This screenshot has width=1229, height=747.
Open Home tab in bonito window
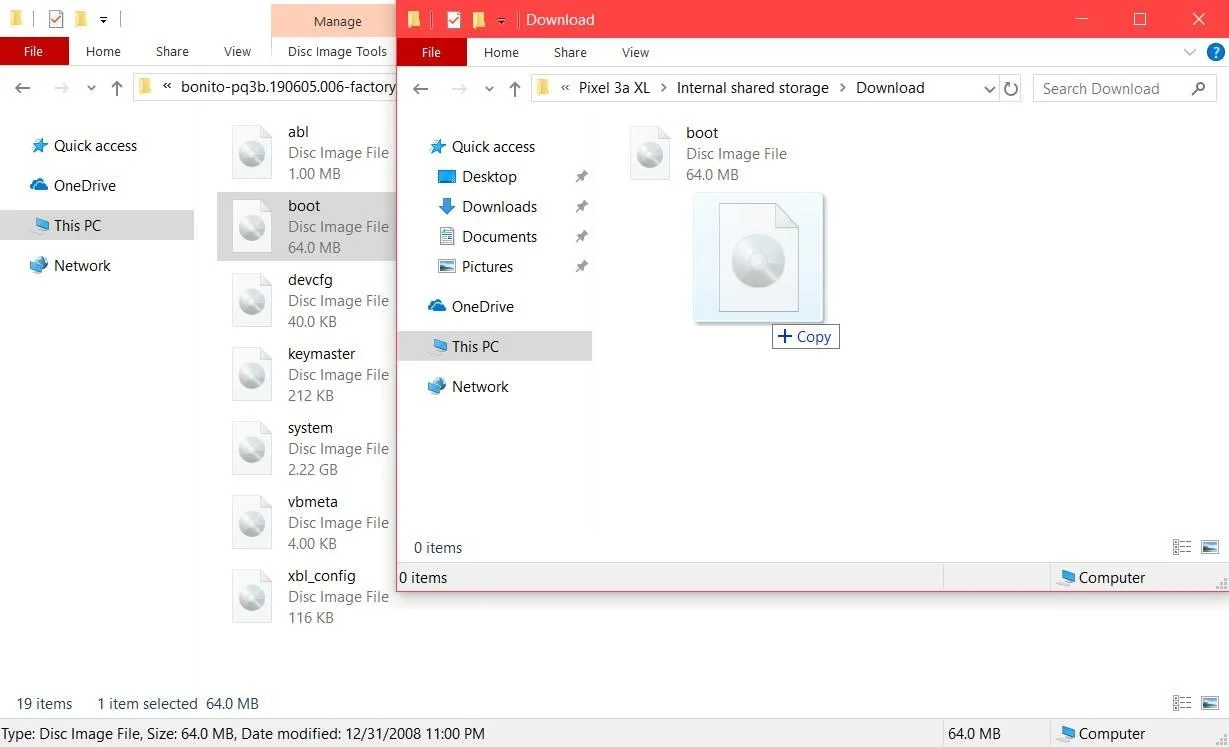(x=103, y=51)
